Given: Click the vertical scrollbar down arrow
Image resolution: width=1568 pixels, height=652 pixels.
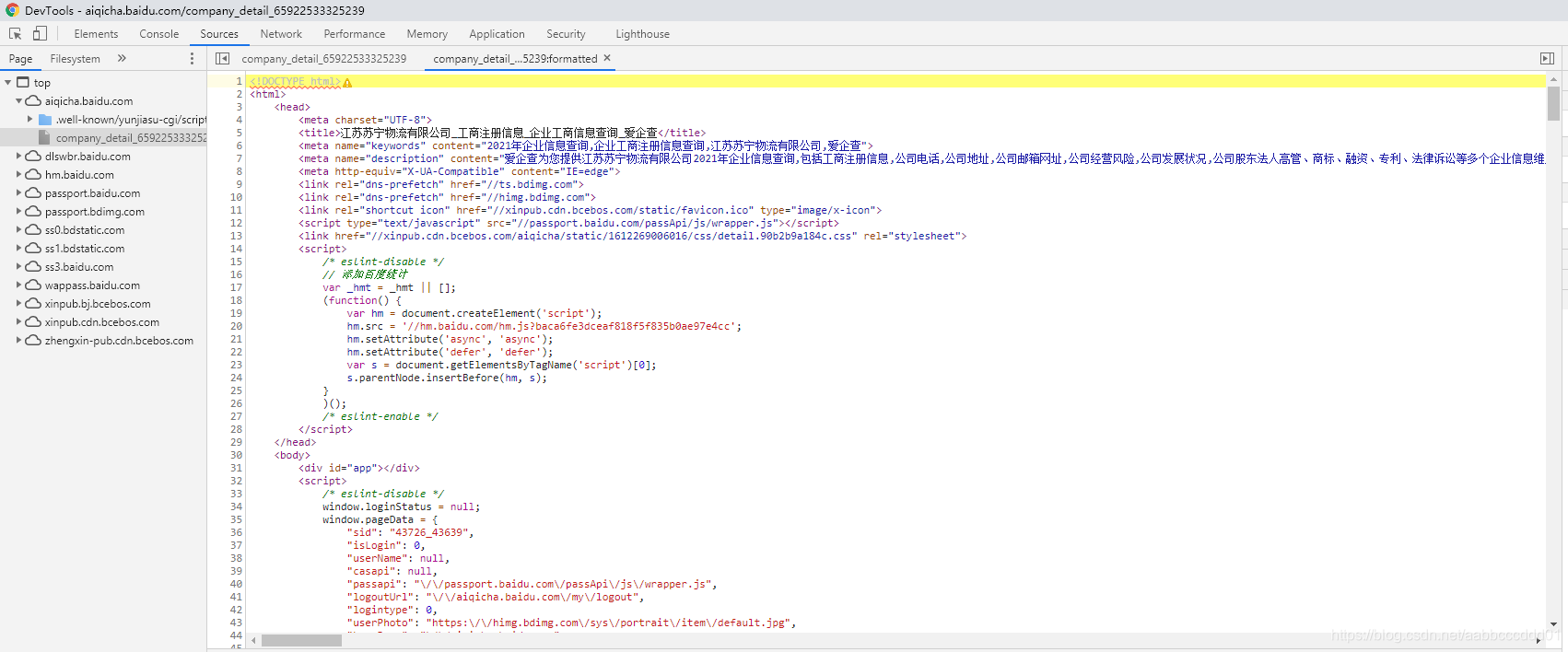Looking at the screenshot, I should [x=1553, y=623].
